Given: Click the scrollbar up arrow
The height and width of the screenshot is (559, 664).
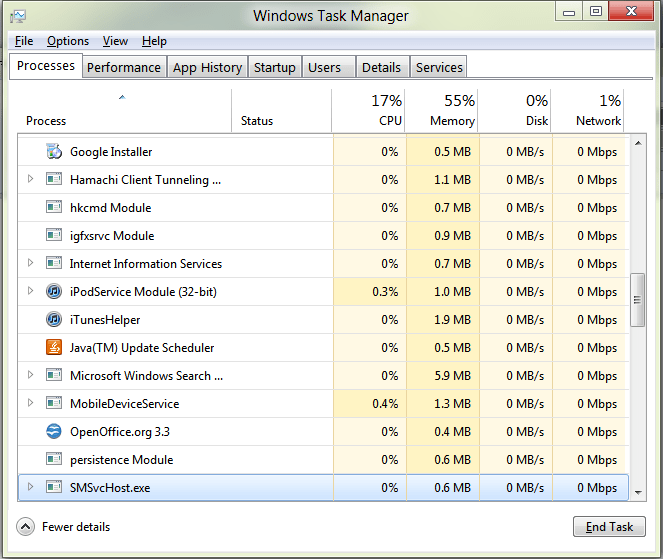Looking at the screenshot, I should coord(638,143).
